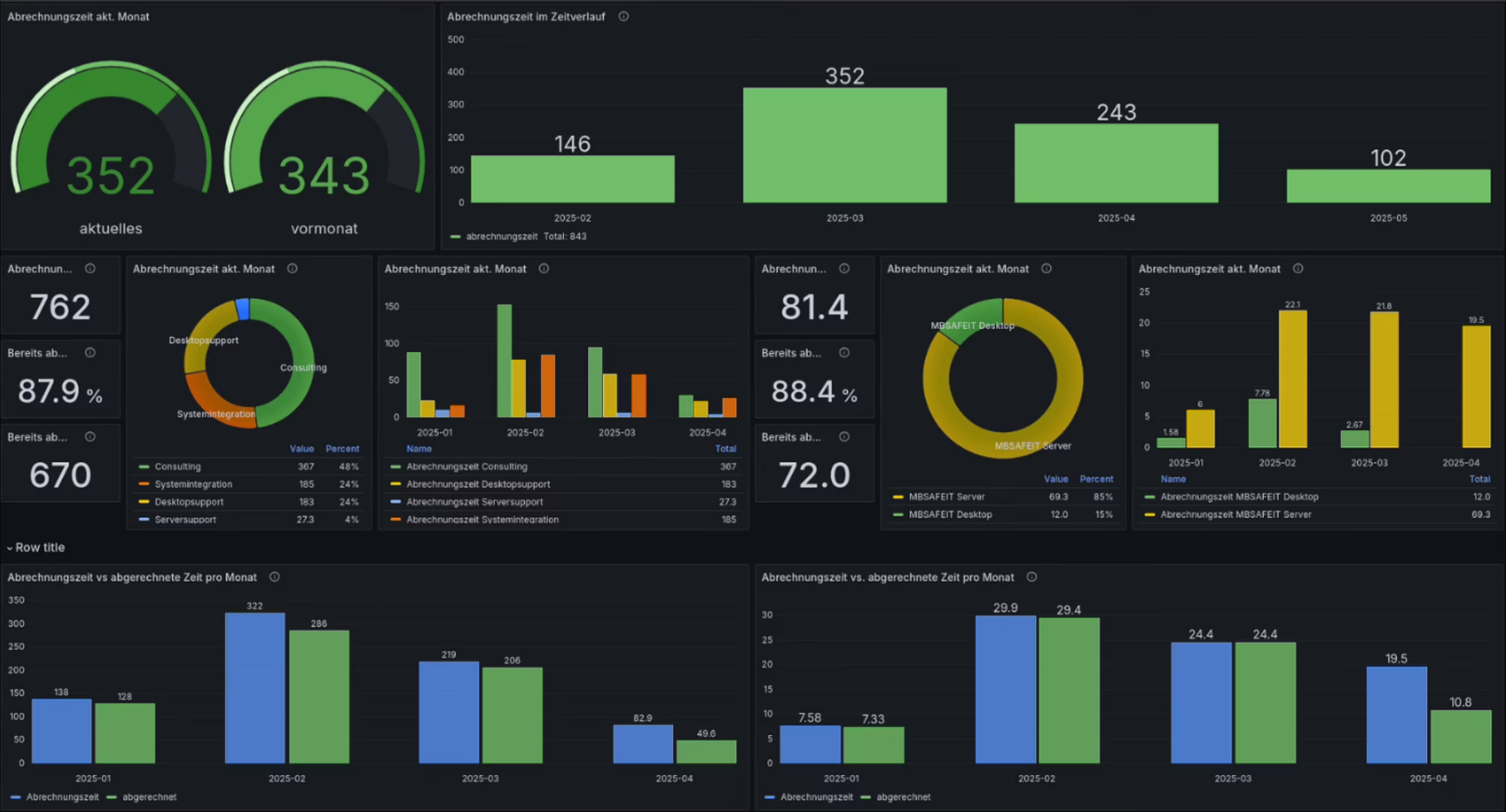Toggle 'abgerechnet' series in bottom-left chart legend
This screenshot has height=812, width=1506.
149,797
